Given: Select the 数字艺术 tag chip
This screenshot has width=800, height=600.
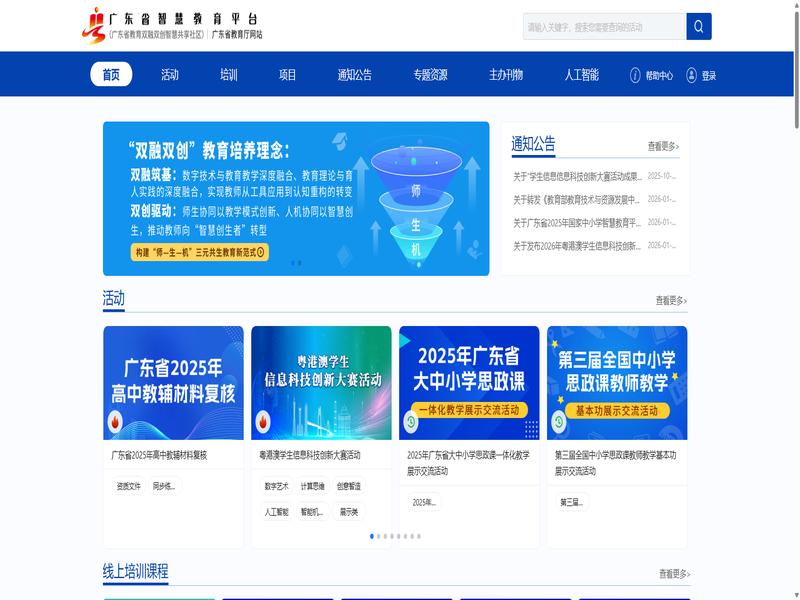Looking at the screenshot, I should [x=276, y=486].
